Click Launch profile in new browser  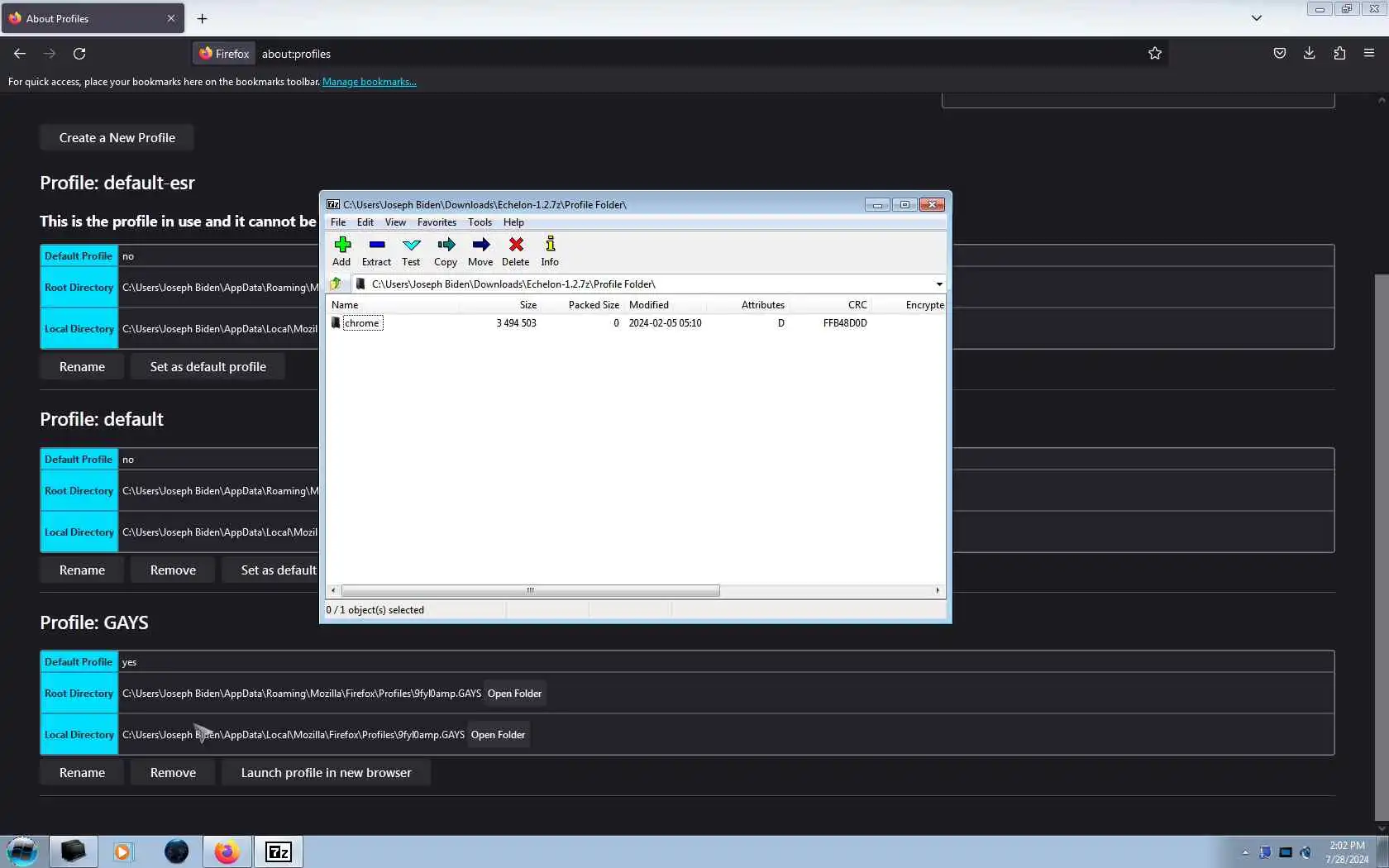[x=326, y=773]
